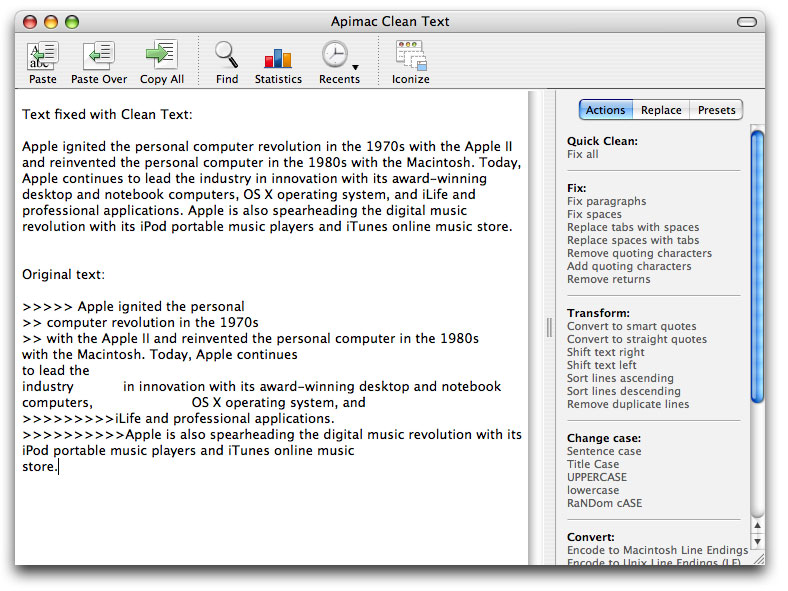Click the 'Text fixed with Clean Text:' line
The image size is (788, 591).
pyautogui.click(x=107, y=115)
